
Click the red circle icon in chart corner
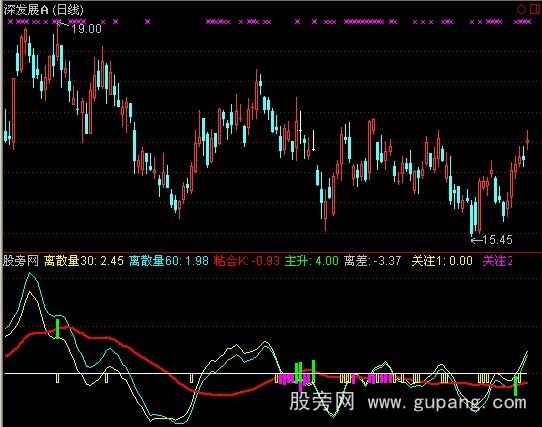(521, 10)
